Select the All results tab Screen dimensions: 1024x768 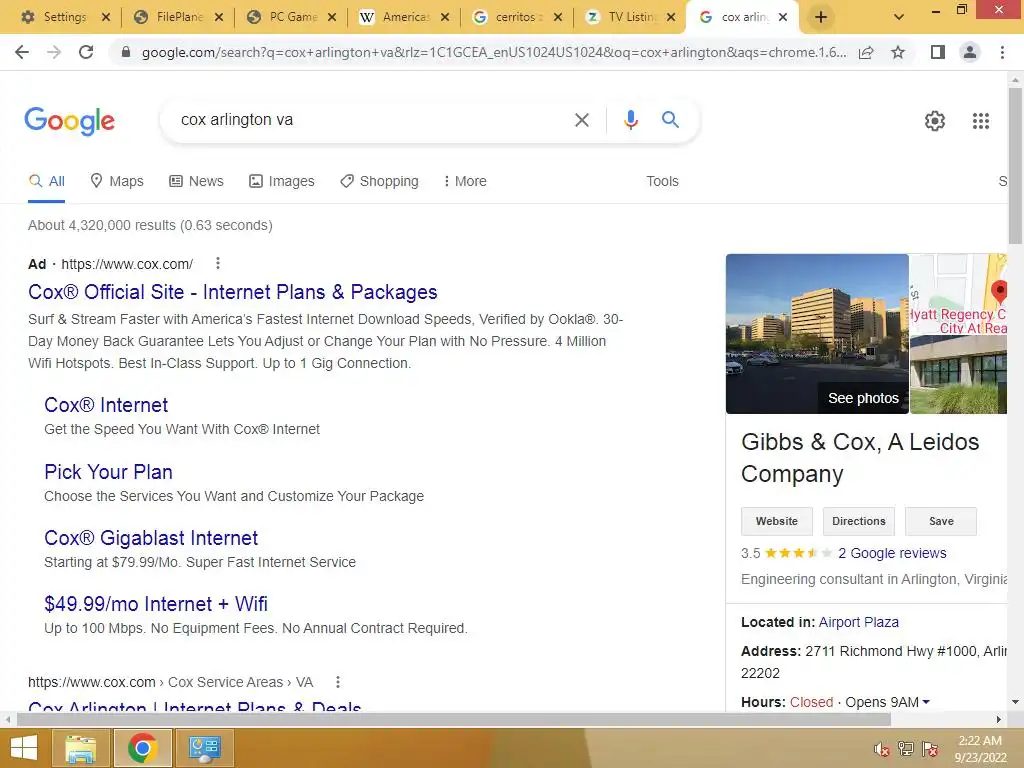pyautogui.click(x=46, y=182)
